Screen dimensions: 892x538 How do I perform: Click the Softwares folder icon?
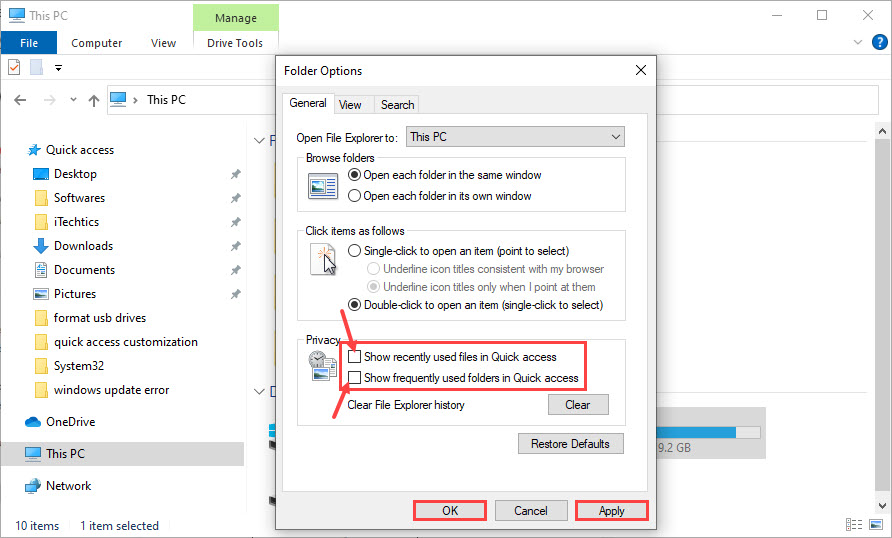[x=41, y=198]
